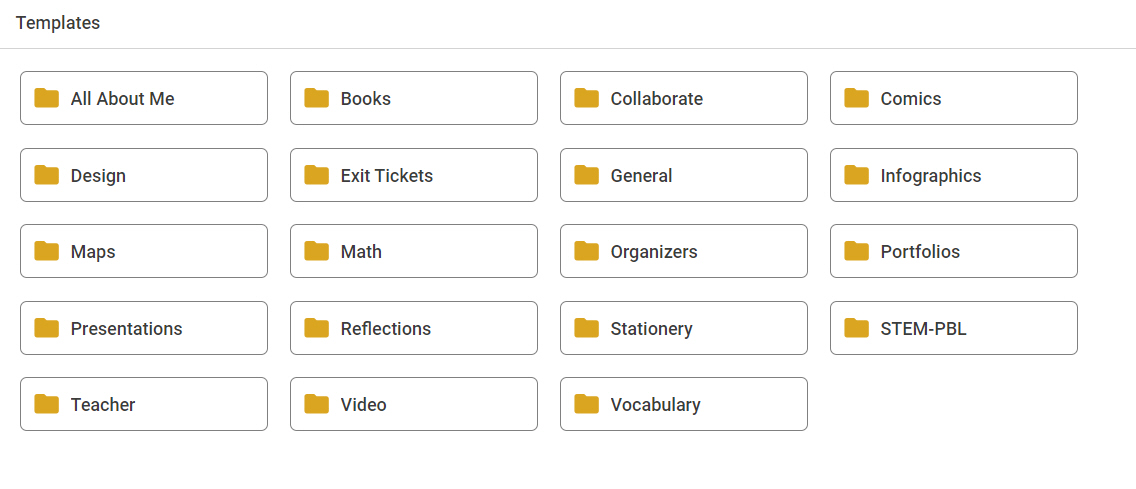The height and width of the screenshot is (489, 1136).
Task: Click the Reflections folder icon
Action: (x=317, y=328)
